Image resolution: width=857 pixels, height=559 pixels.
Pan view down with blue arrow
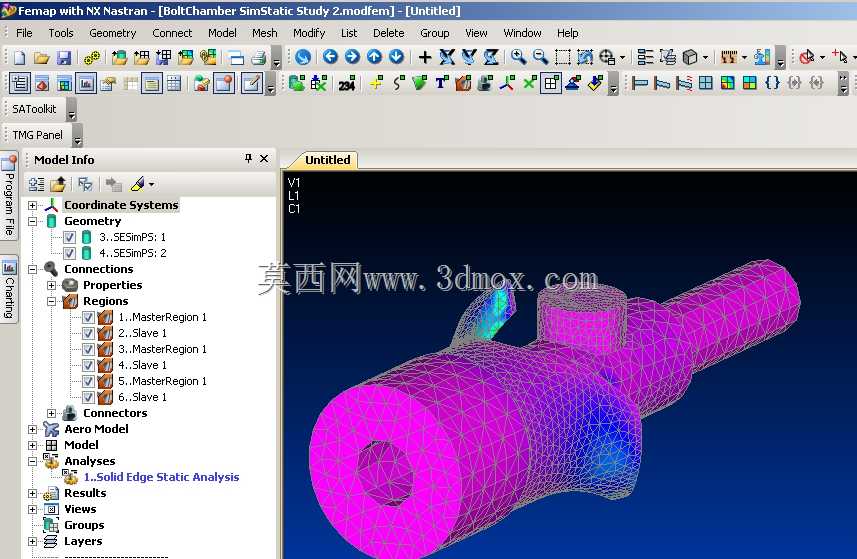tap(397, 56)
